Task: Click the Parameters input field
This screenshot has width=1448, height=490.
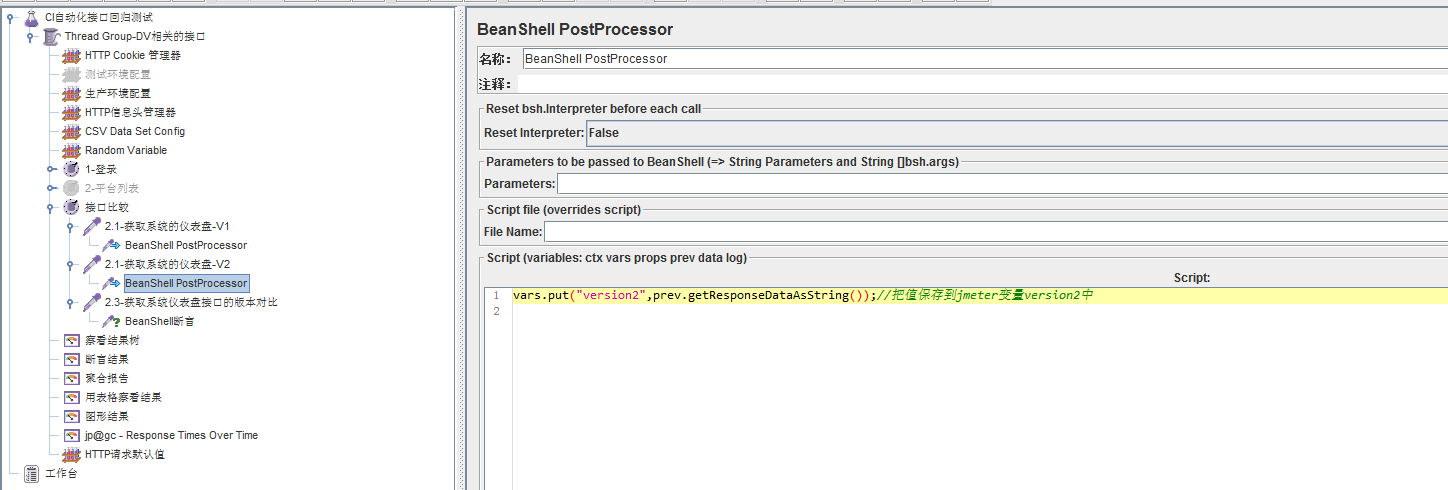Action: pyautogui.click(x=1001, y=184)
